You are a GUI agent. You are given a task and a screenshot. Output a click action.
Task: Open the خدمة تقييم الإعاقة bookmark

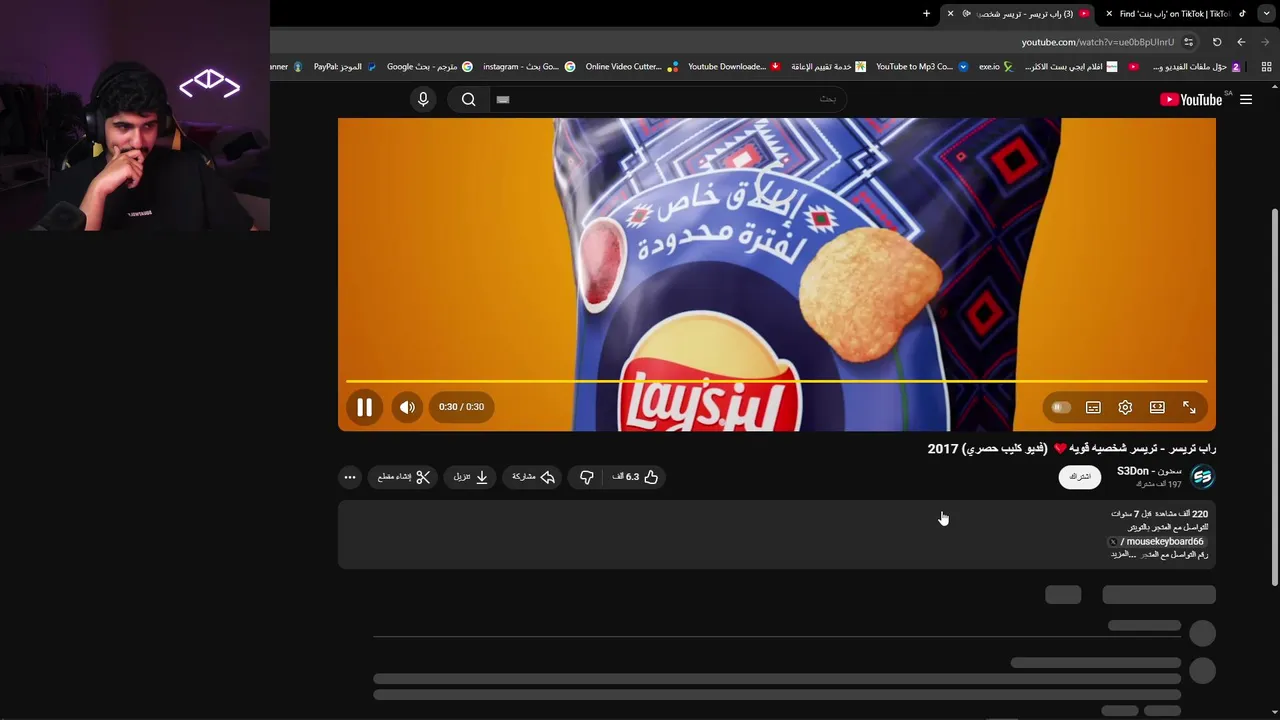pos(828,67)
